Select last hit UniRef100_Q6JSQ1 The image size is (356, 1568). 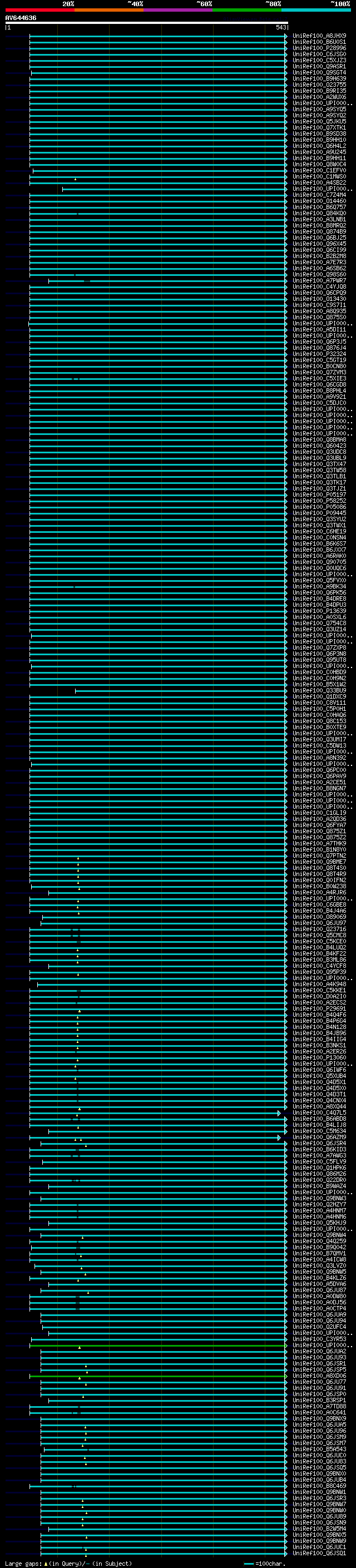coord(319,1554)
